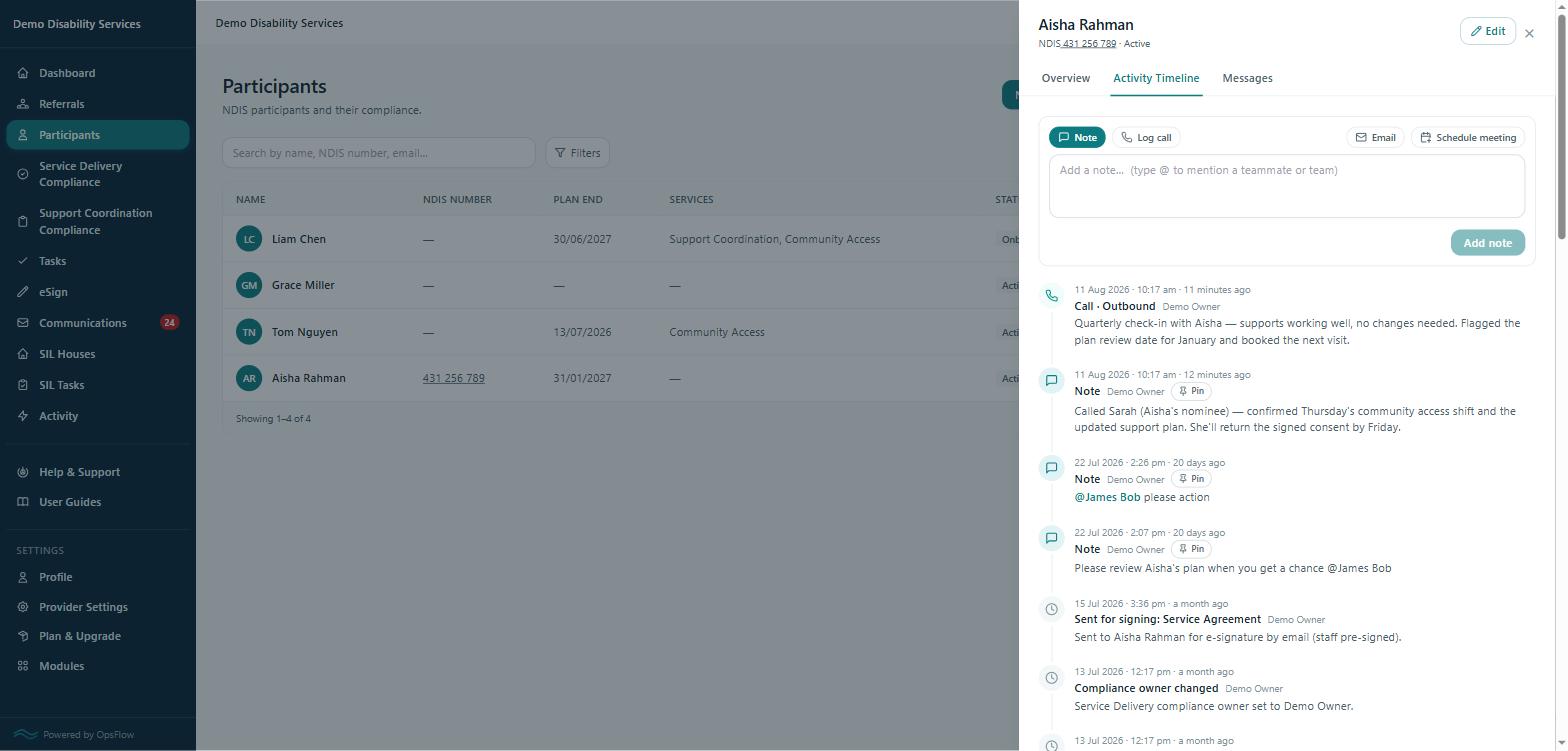
Task: Click the NAME column header
Action: tap(251, 199)
